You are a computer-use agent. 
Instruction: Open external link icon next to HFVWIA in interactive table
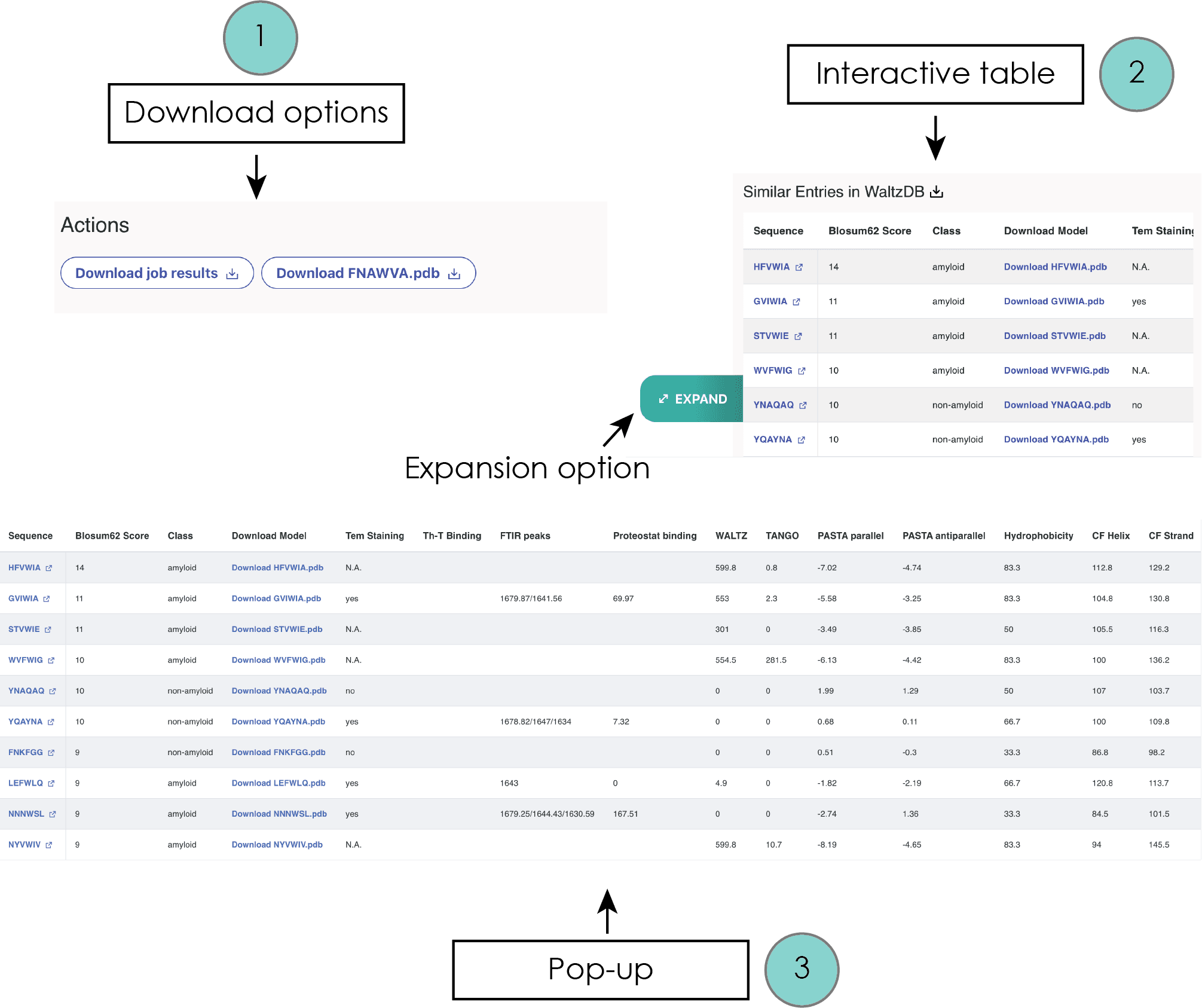tap(799, 267)
